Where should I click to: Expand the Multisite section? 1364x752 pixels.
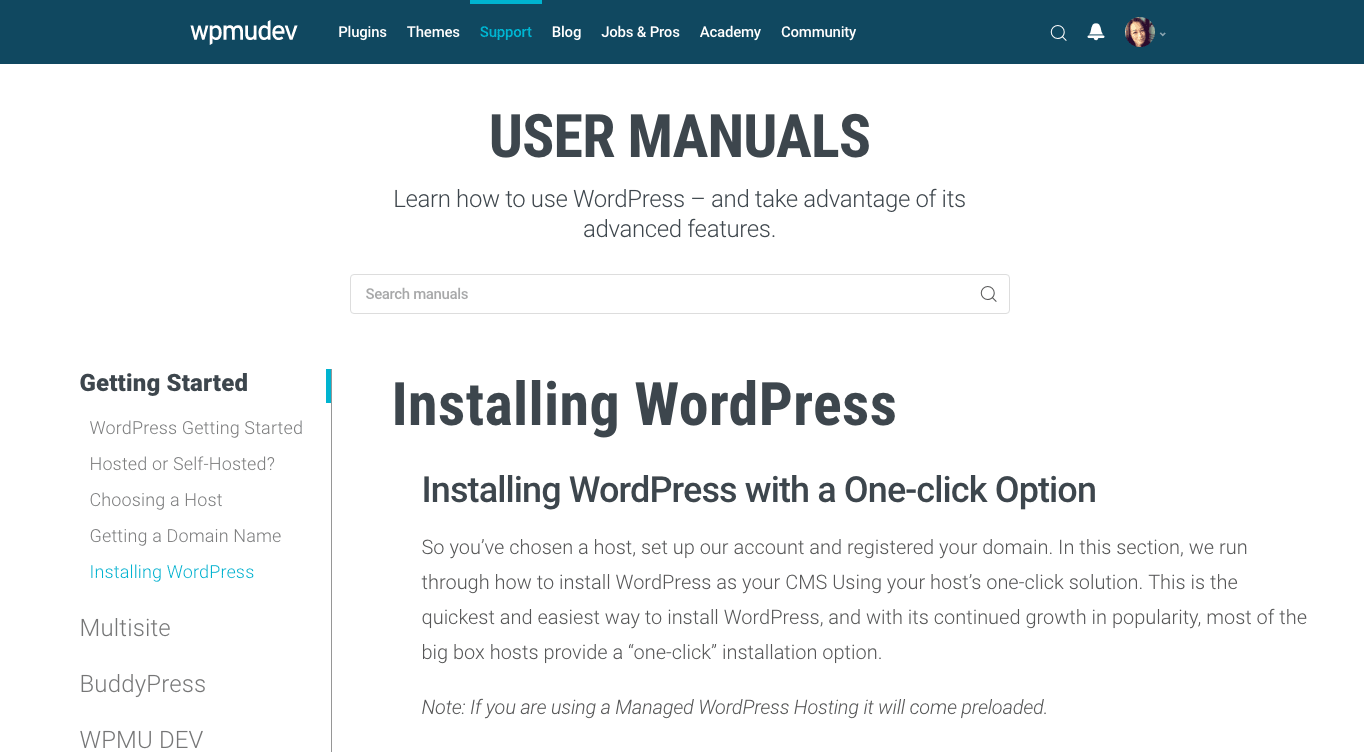[x=125, y=628]
